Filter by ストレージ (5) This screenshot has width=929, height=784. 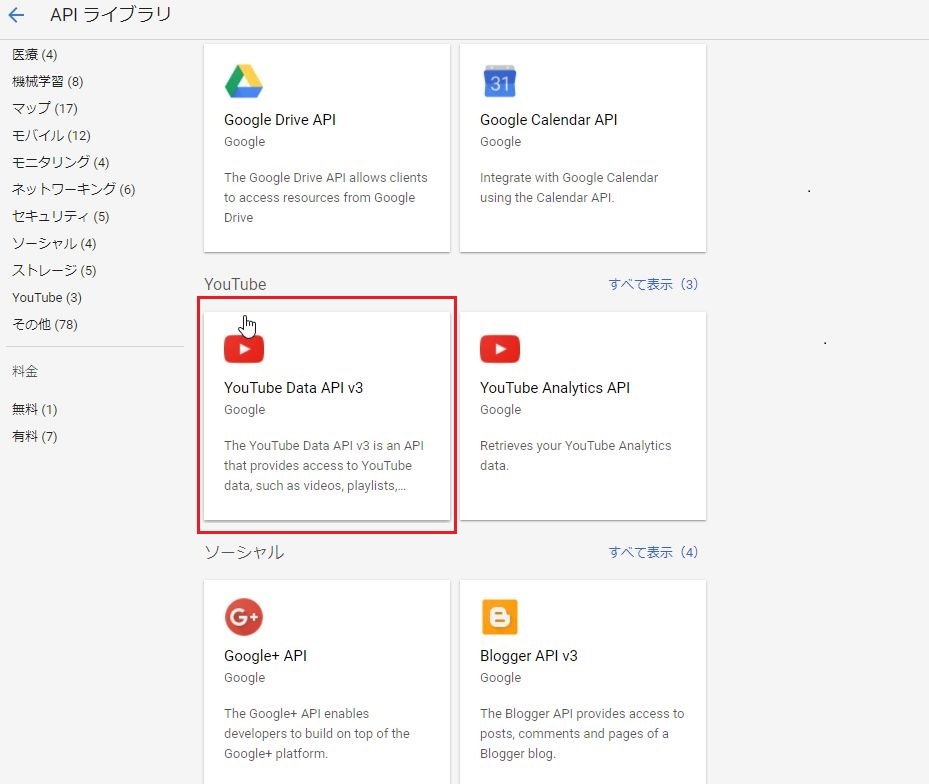54,271
